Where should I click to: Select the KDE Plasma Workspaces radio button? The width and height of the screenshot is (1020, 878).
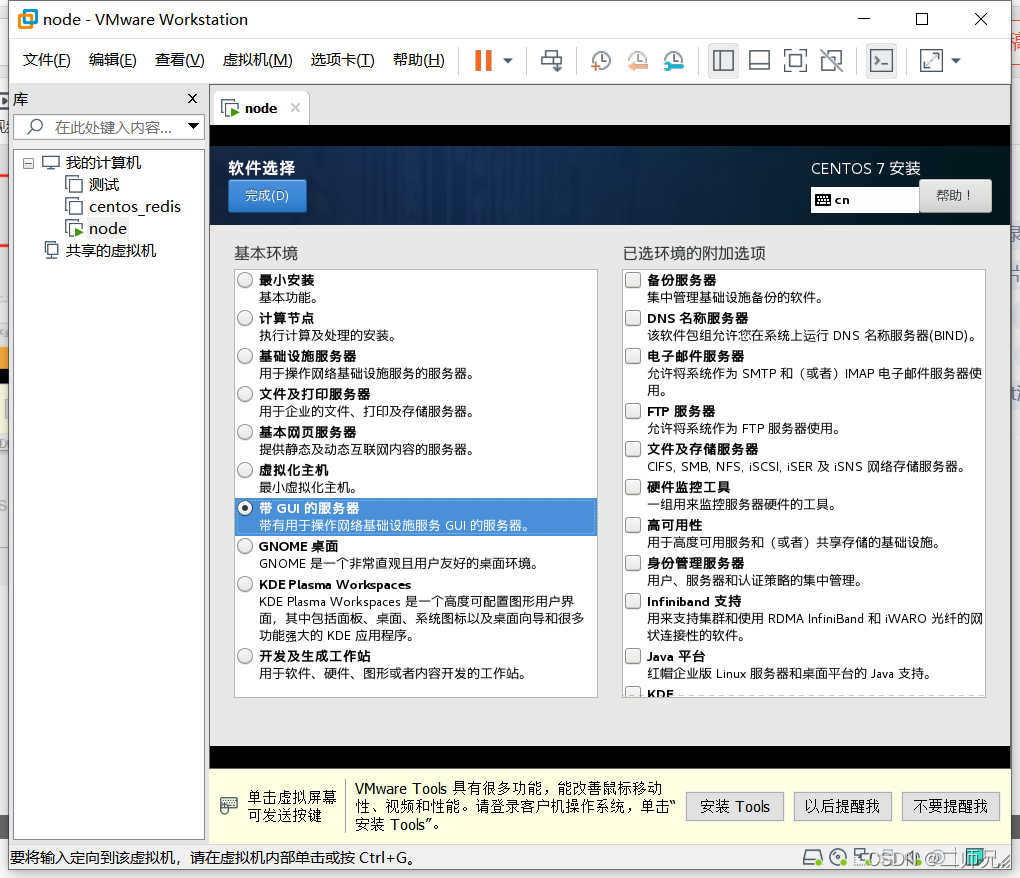point(245,585)
